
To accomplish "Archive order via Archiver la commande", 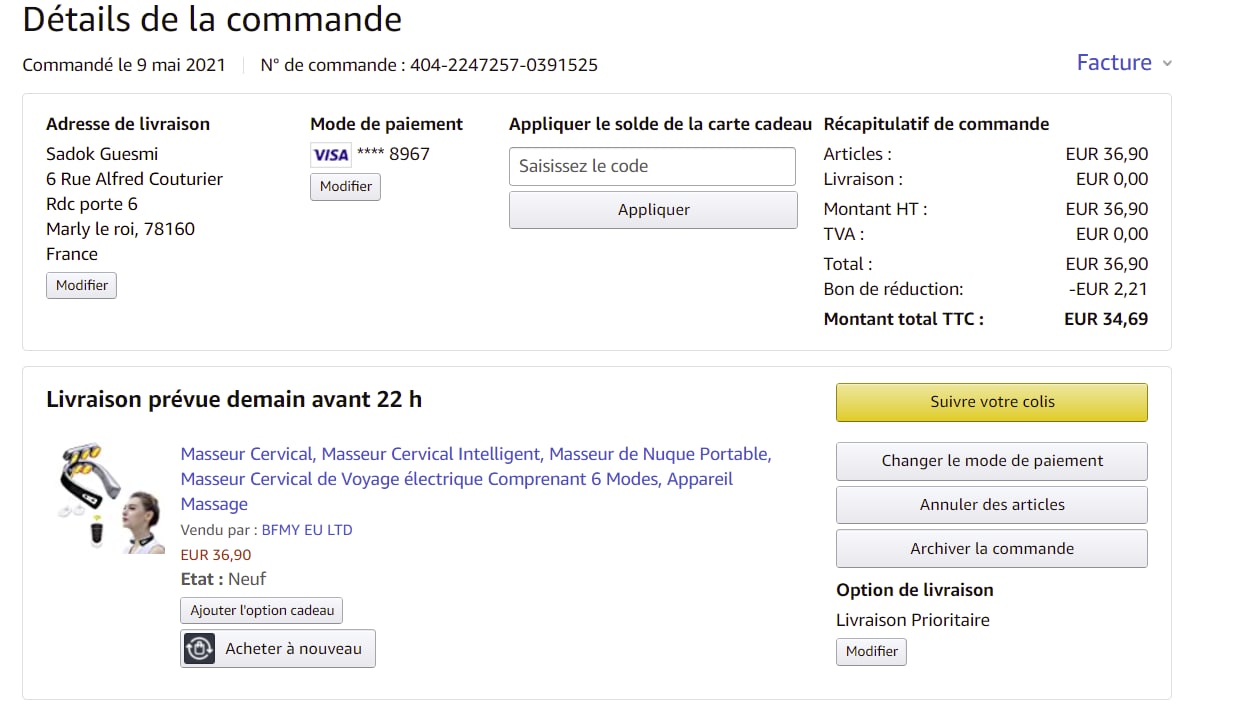I will [991, 549].
